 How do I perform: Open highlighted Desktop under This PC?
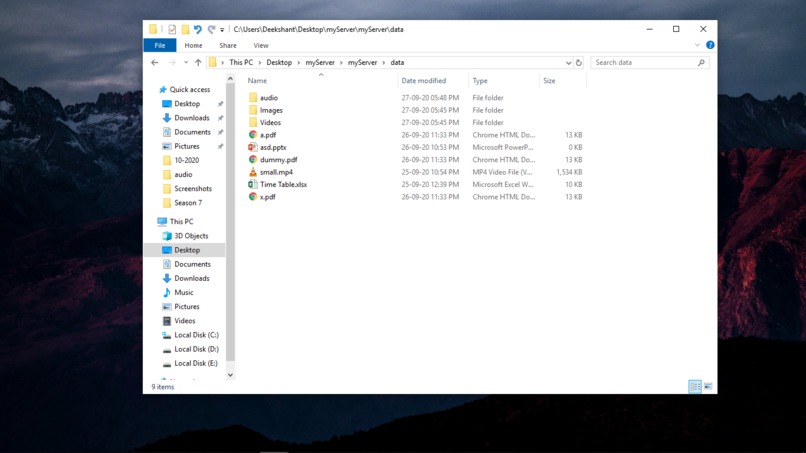point(187,250)
